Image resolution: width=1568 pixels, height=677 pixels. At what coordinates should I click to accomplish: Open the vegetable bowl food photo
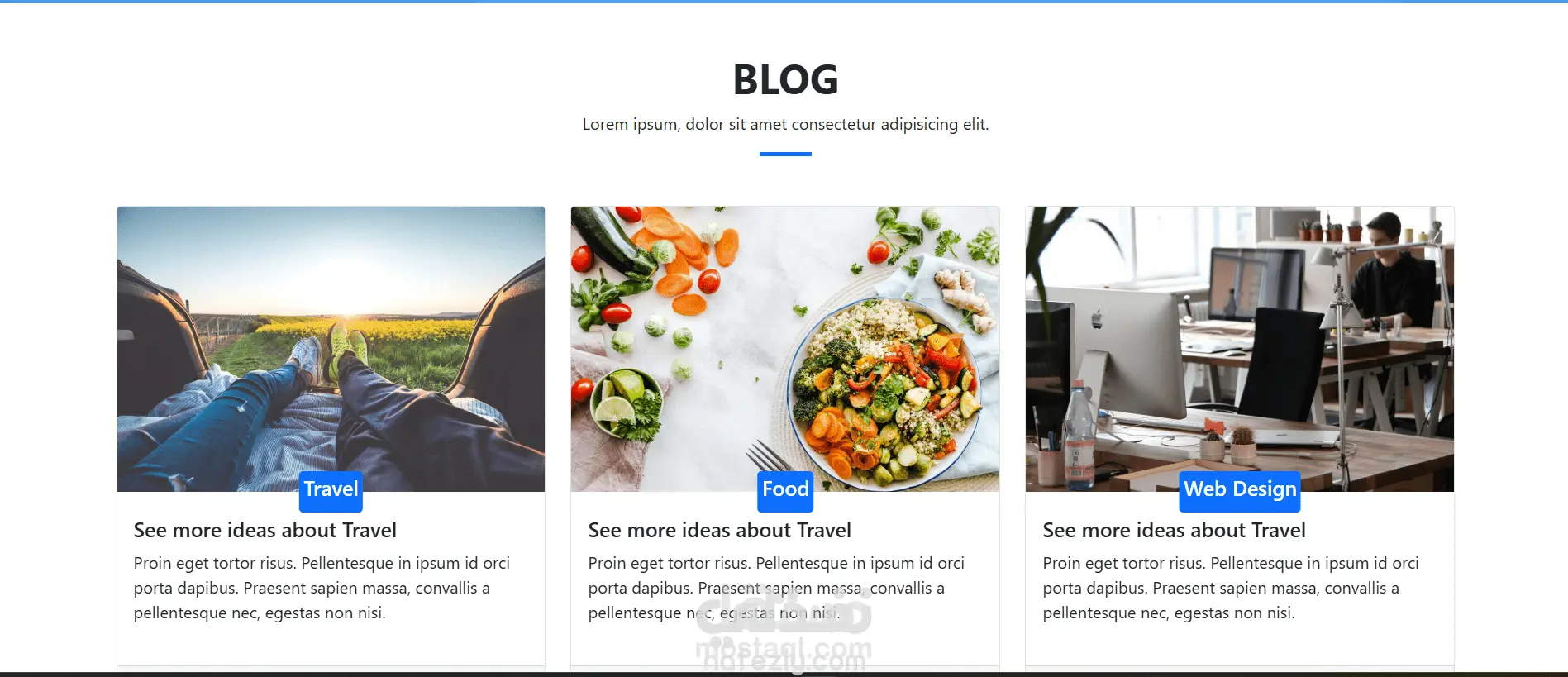[785, 349]
